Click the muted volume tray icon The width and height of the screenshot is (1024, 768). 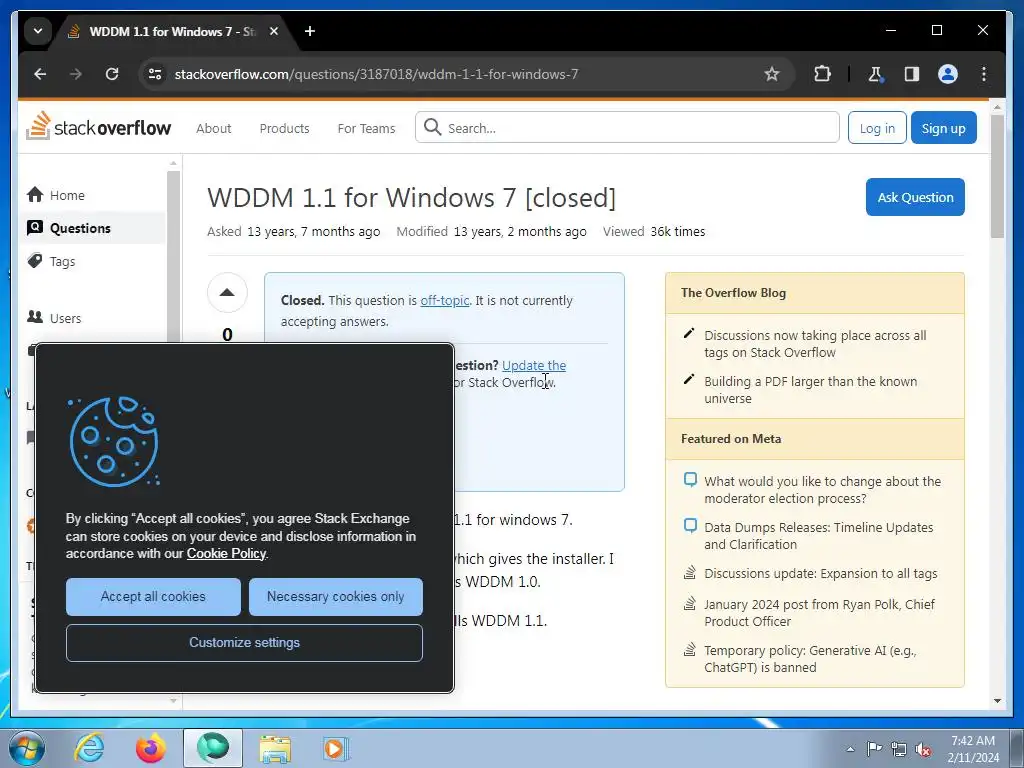pos(923,749)
